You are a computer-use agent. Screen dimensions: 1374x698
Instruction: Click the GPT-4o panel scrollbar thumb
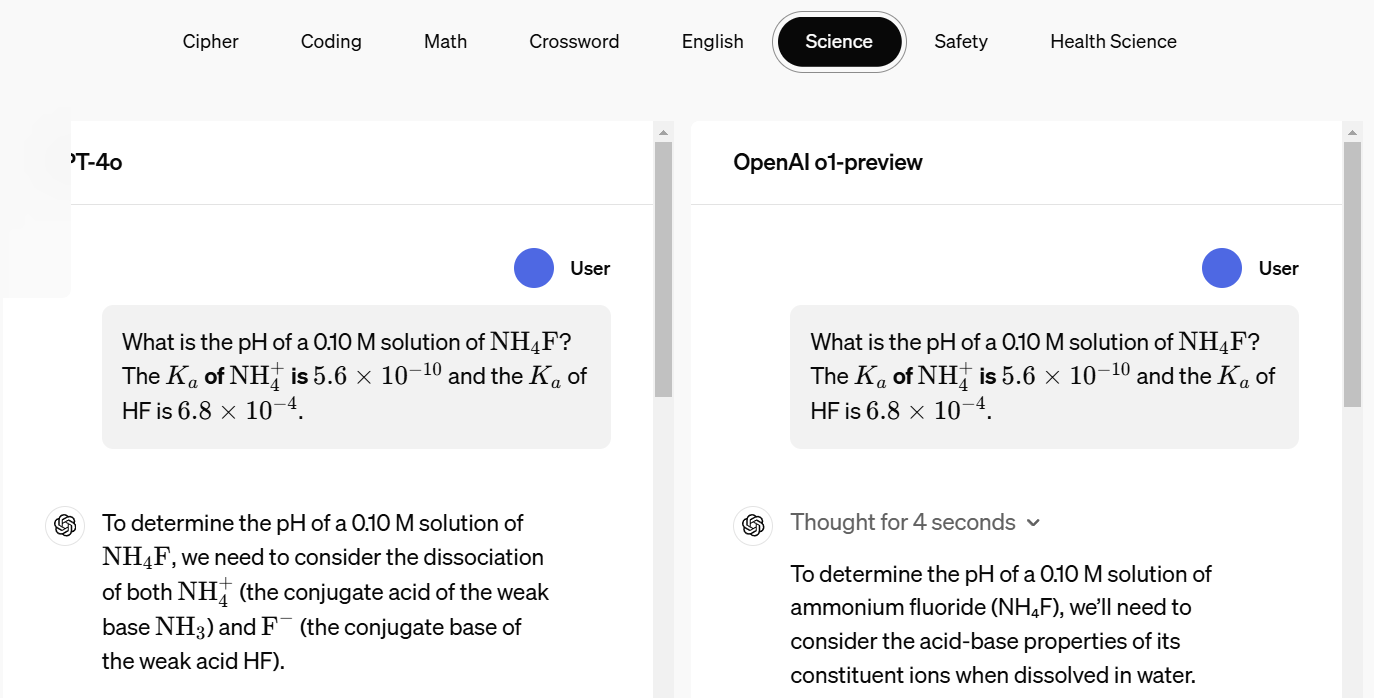663,269
